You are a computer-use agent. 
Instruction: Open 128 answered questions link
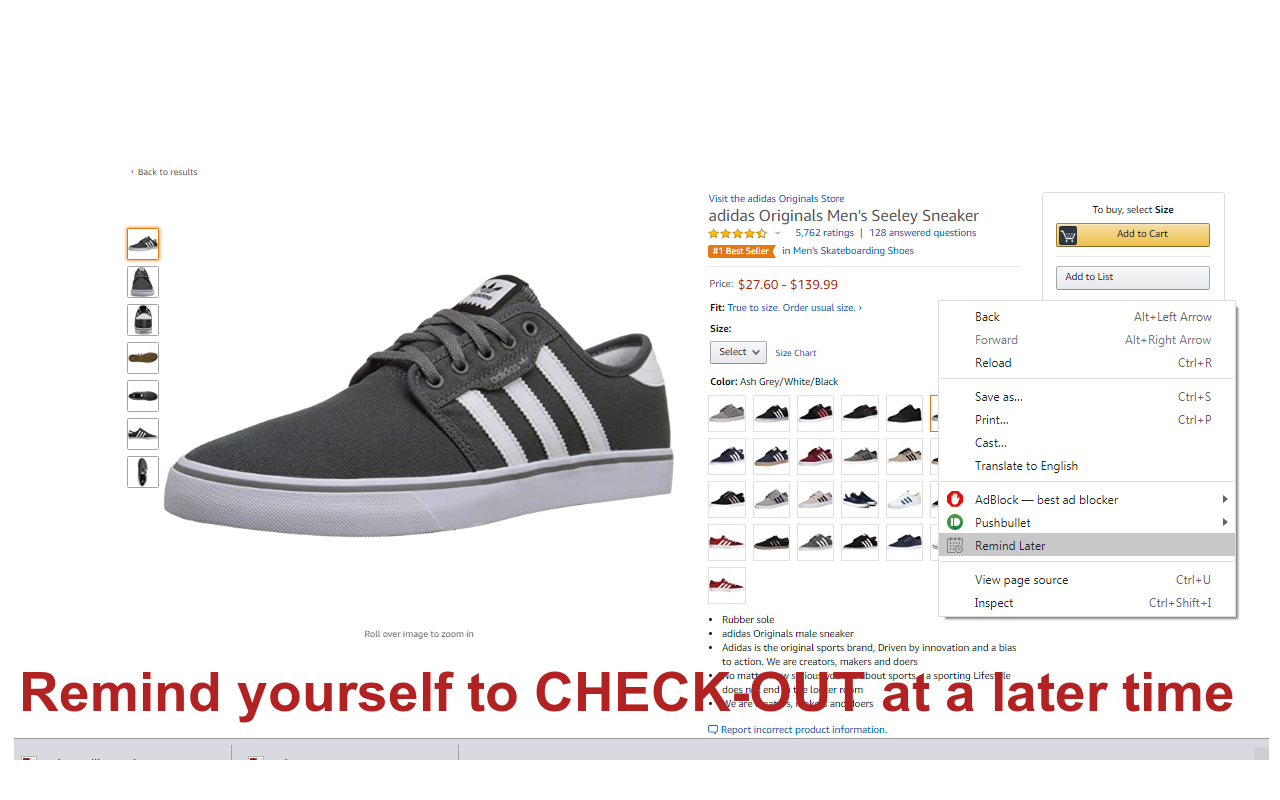(923, 233)
